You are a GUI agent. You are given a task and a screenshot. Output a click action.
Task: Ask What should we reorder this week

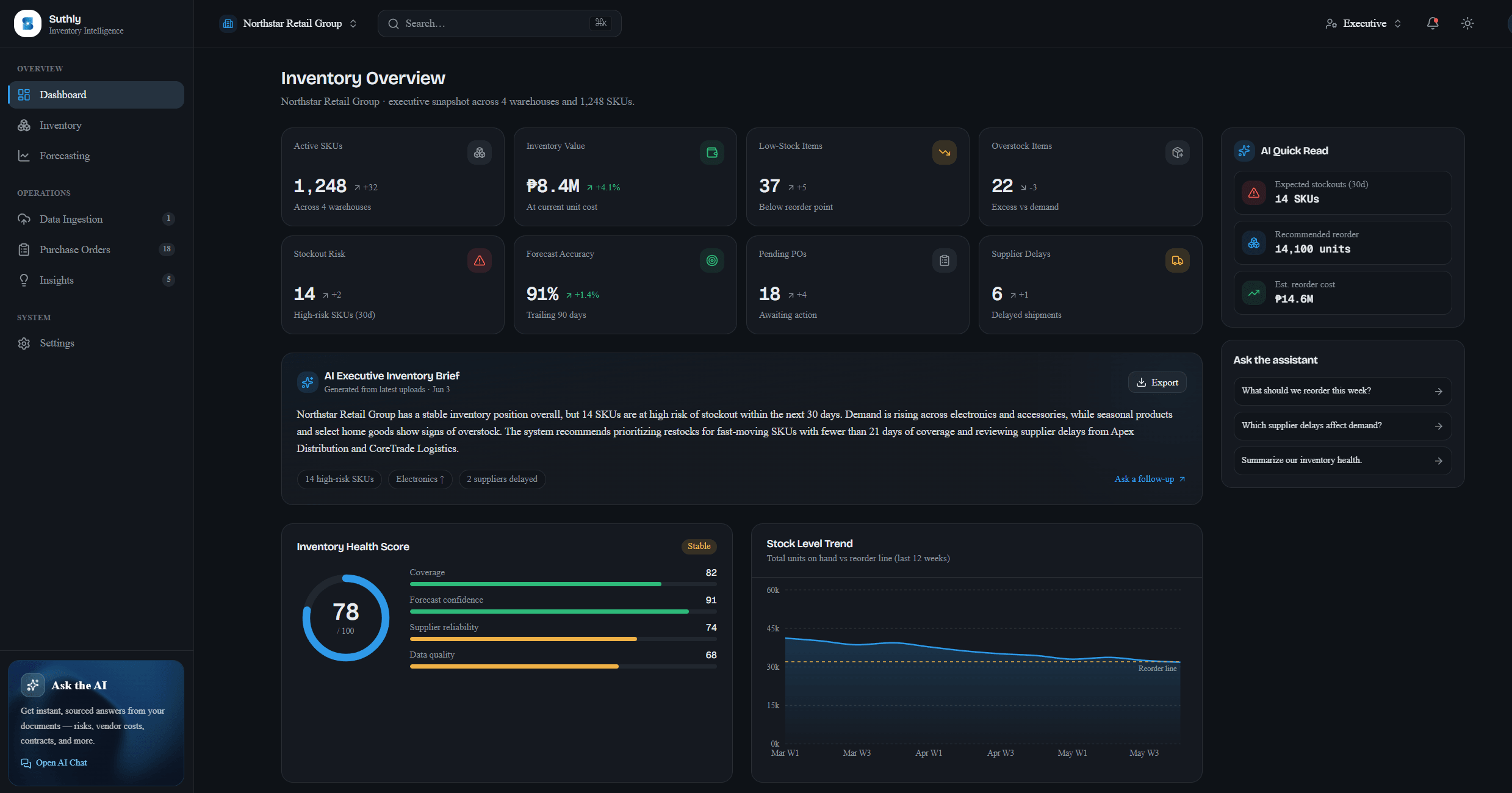point(1342,391)
